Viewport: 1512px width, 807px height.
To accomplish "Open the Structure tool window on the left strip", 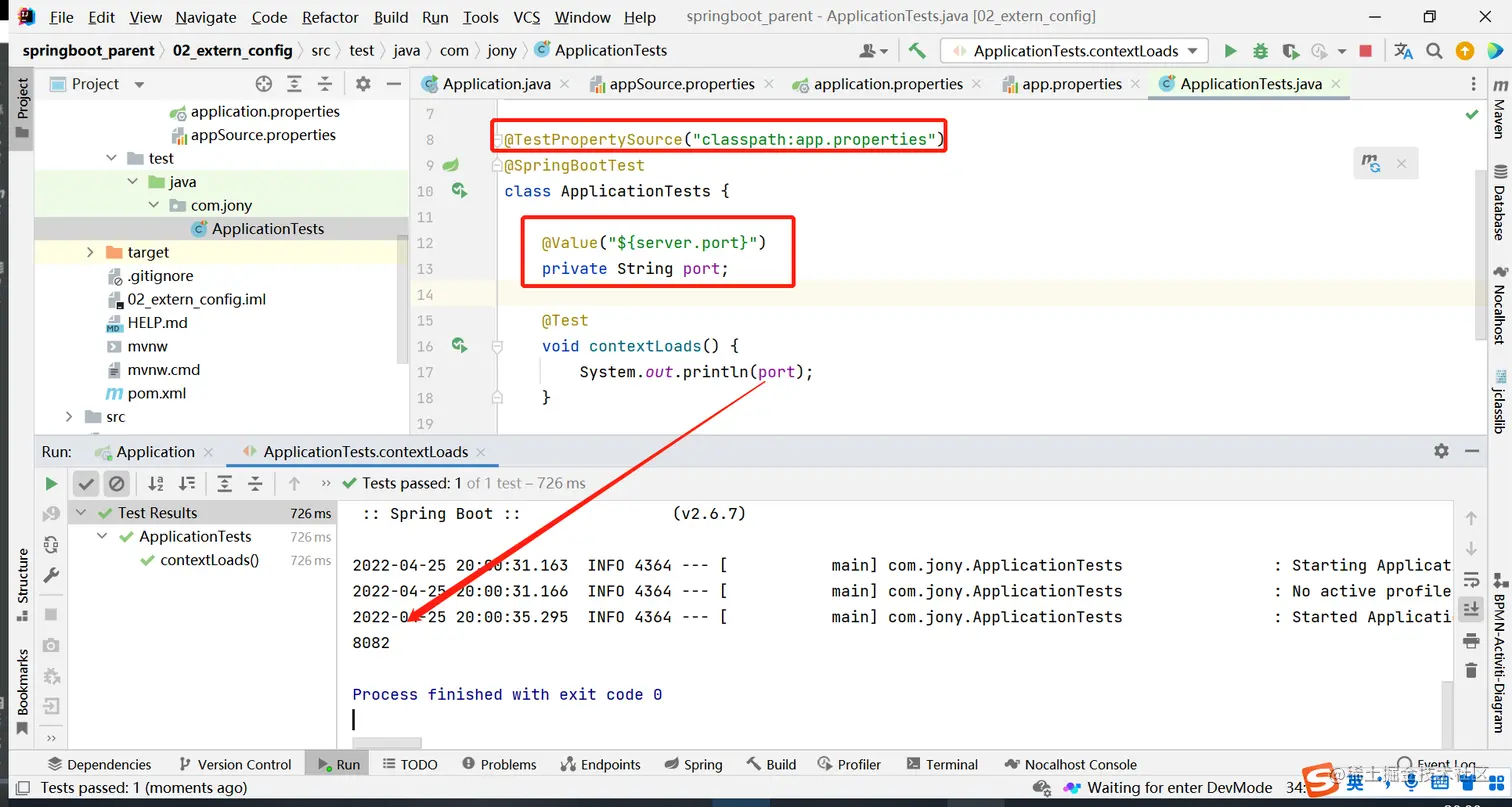I will pyautogui.click(x=22, y=585).
